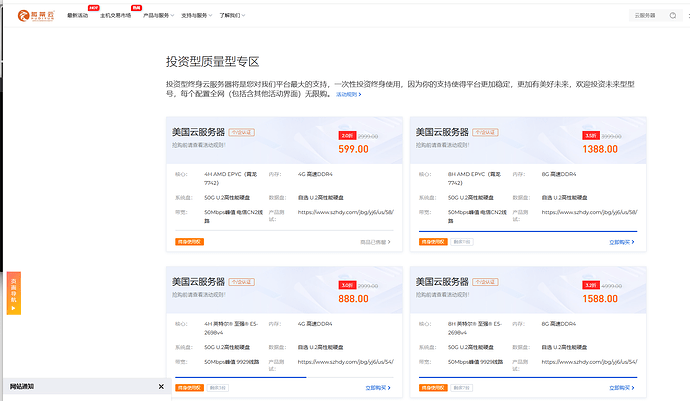The image size is (690, 401).
Task: Click orange 终身使用权 tag on the 599.00 card
Action: pos(189,242)
